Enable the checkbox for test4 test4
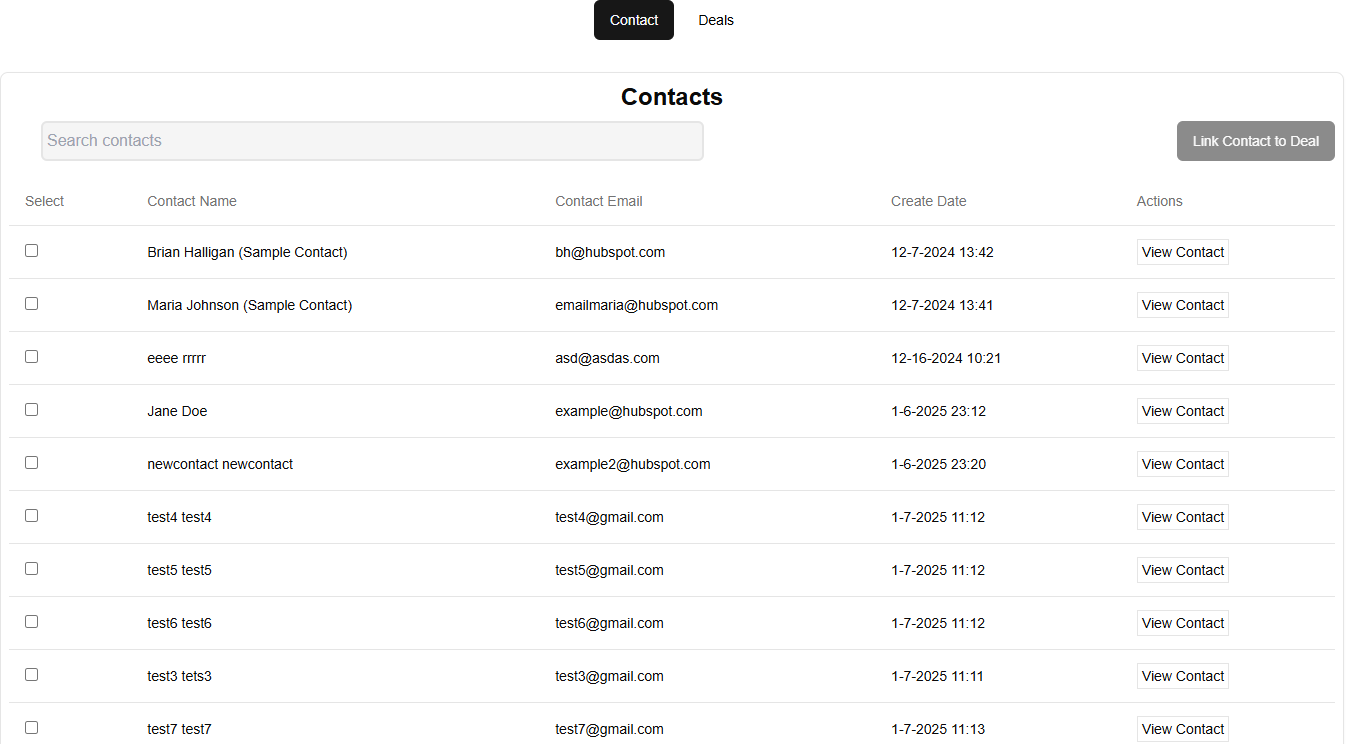1352x744 pixels. pyautogui.click(x=32, y=516)
